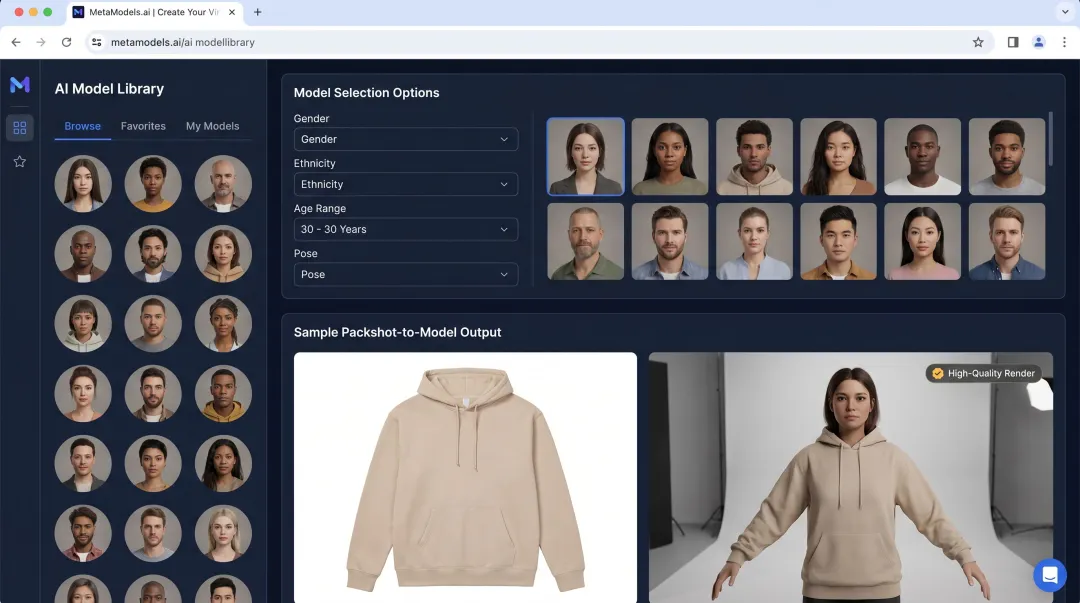The image size is (1080, 603).
Task: Select the woman in light blue shirt thumbnail
Action: (754, 241)
